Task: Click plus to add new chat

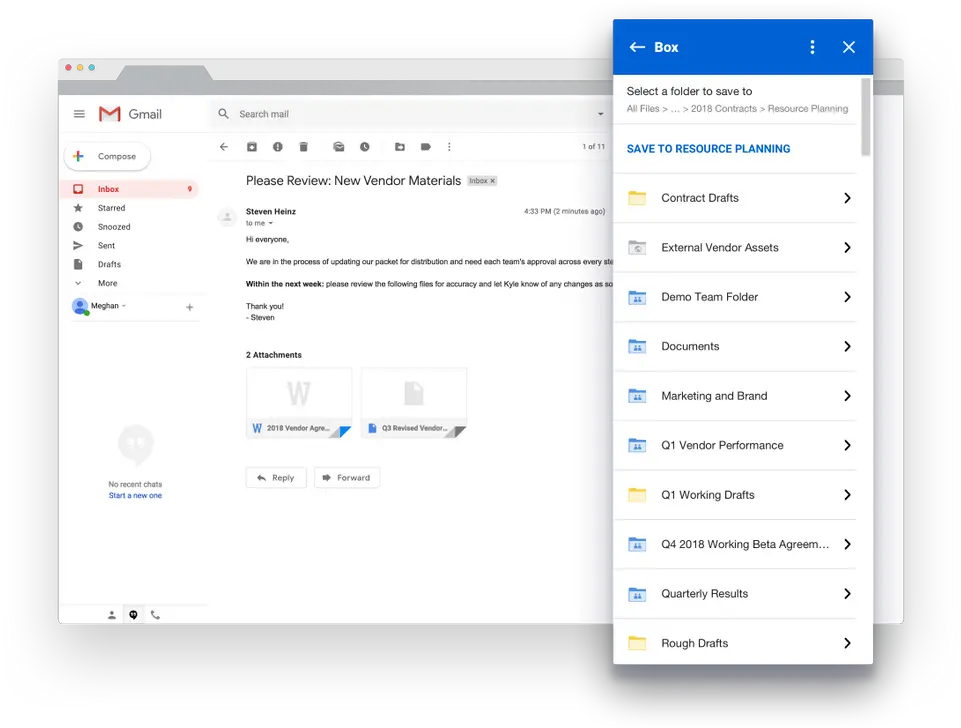Action: (189, 308)
